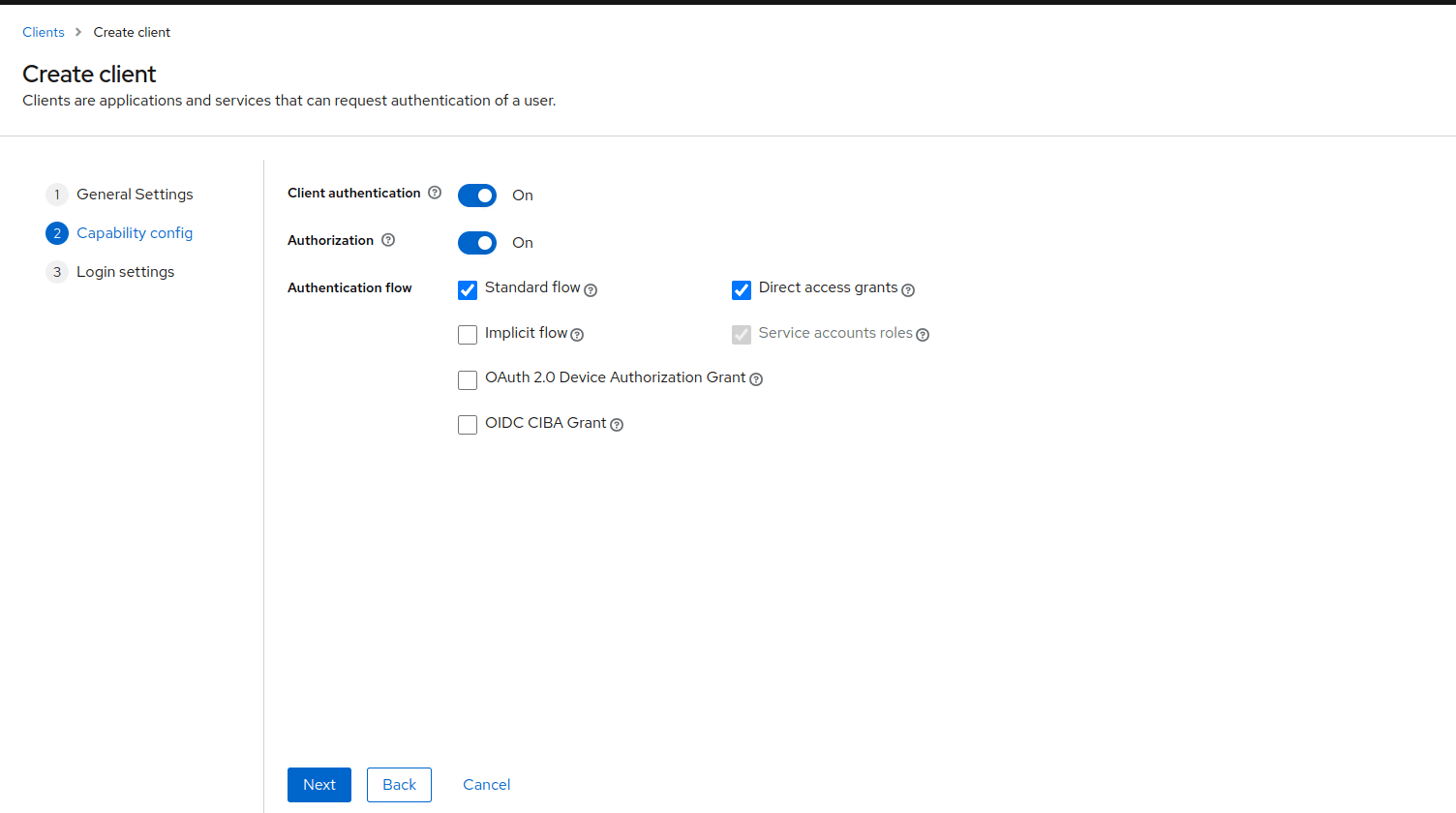Open Clients breadcrumb link
Viewport: 1456px width, 813px height.
click(x=44, y=32)
